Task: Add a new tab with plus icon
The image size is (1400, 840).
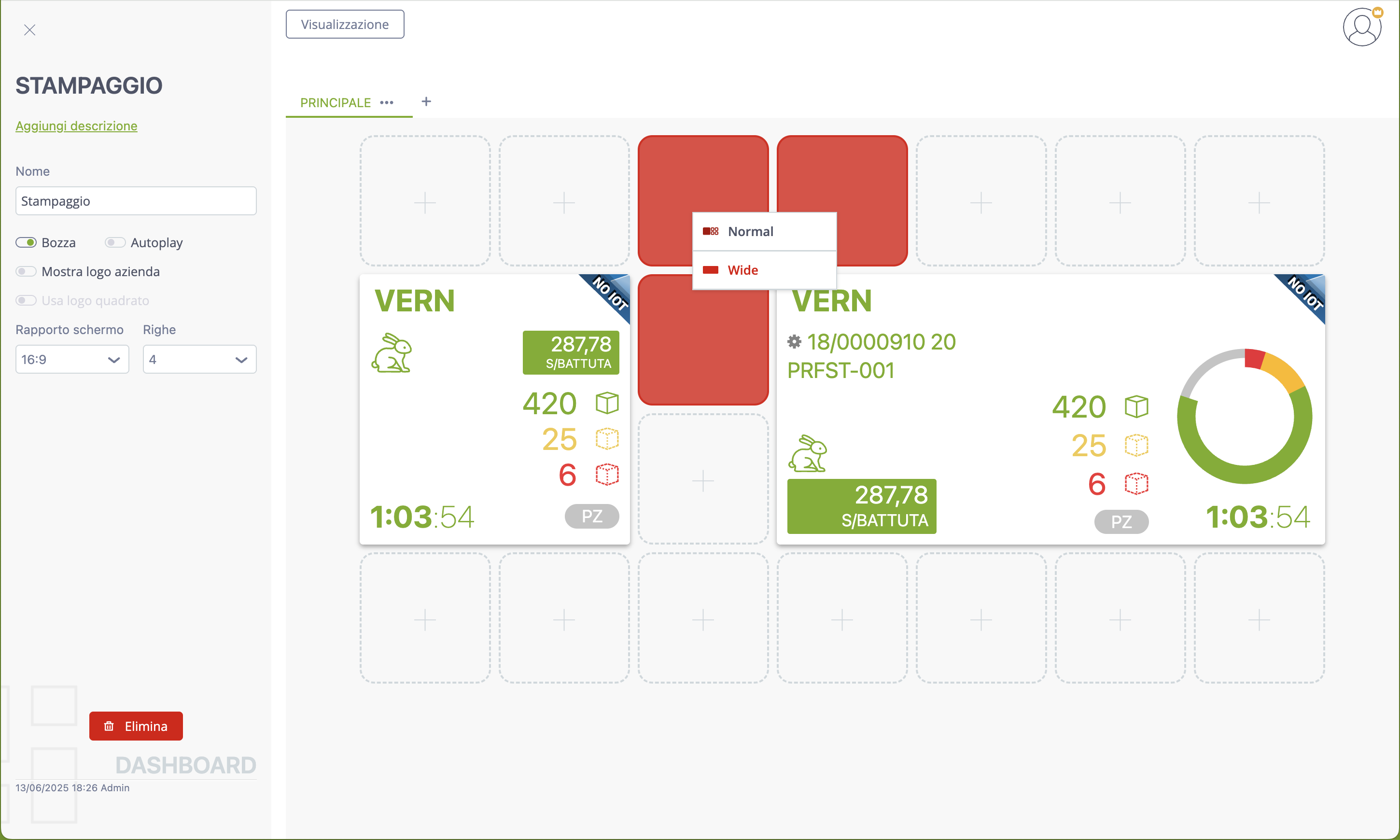Action: click(x=426, y=101)
